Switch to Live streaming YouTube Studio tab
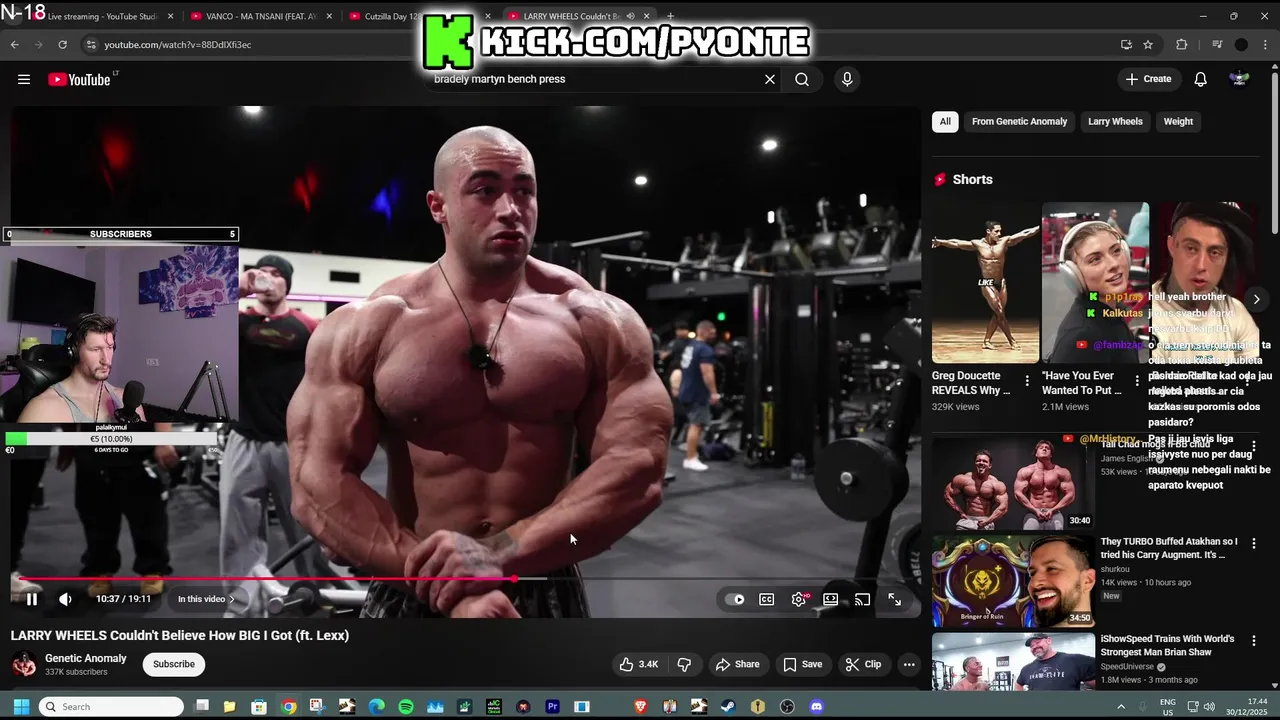1280x720 pixels. pyautogui.click(x=102, y=16)
